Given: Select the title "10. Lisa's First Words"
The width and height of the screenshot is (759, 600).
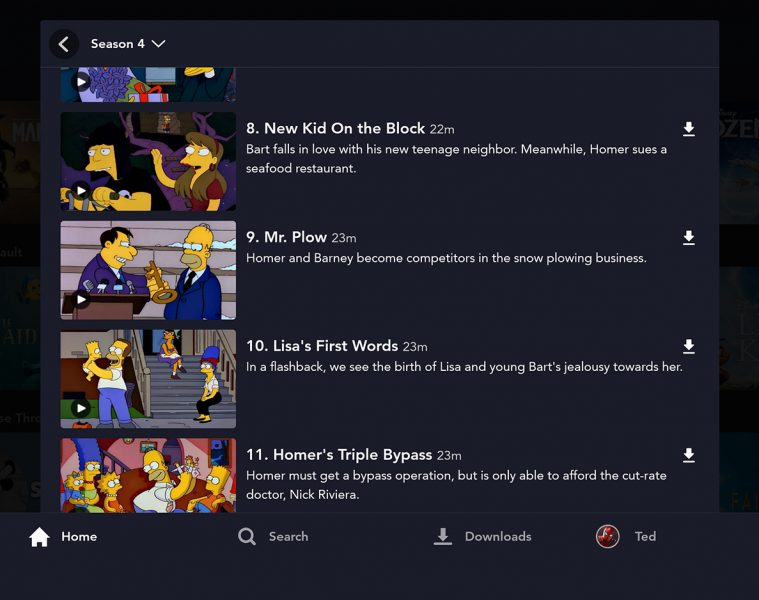Looking at the screenshot, I should tap(322, 346).
